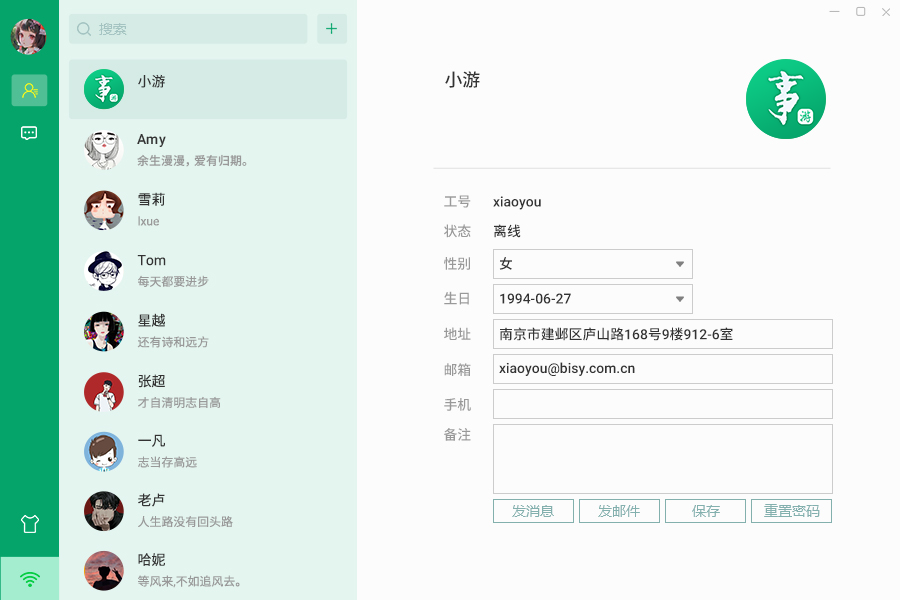Click into the 手机 phone input field
Image resolution: width=900 pixels, height=600 pixels.
click(662, 404)
